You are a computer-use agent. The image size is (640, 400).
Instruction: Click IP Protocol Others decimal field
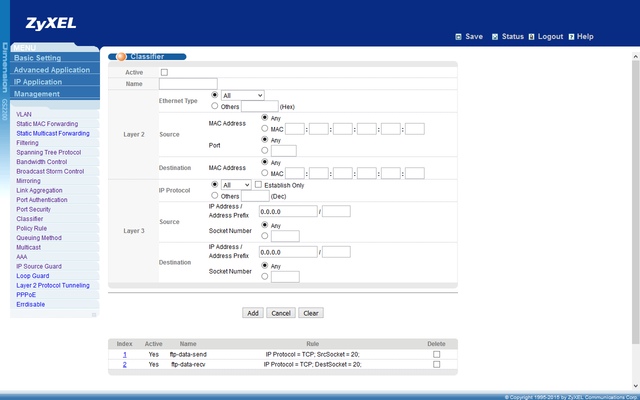[255, 196]
